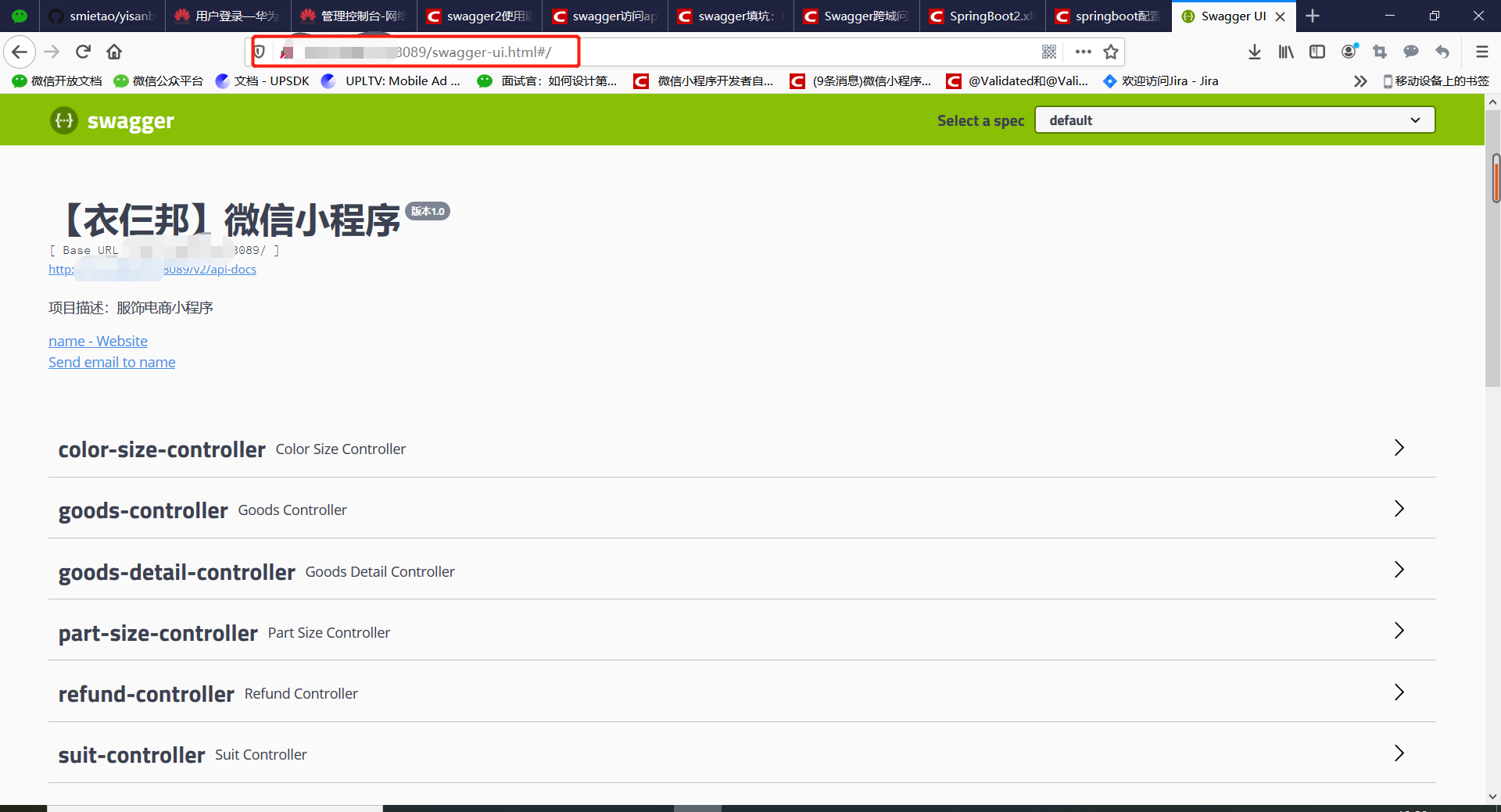Click the Send email to name link

112,362
